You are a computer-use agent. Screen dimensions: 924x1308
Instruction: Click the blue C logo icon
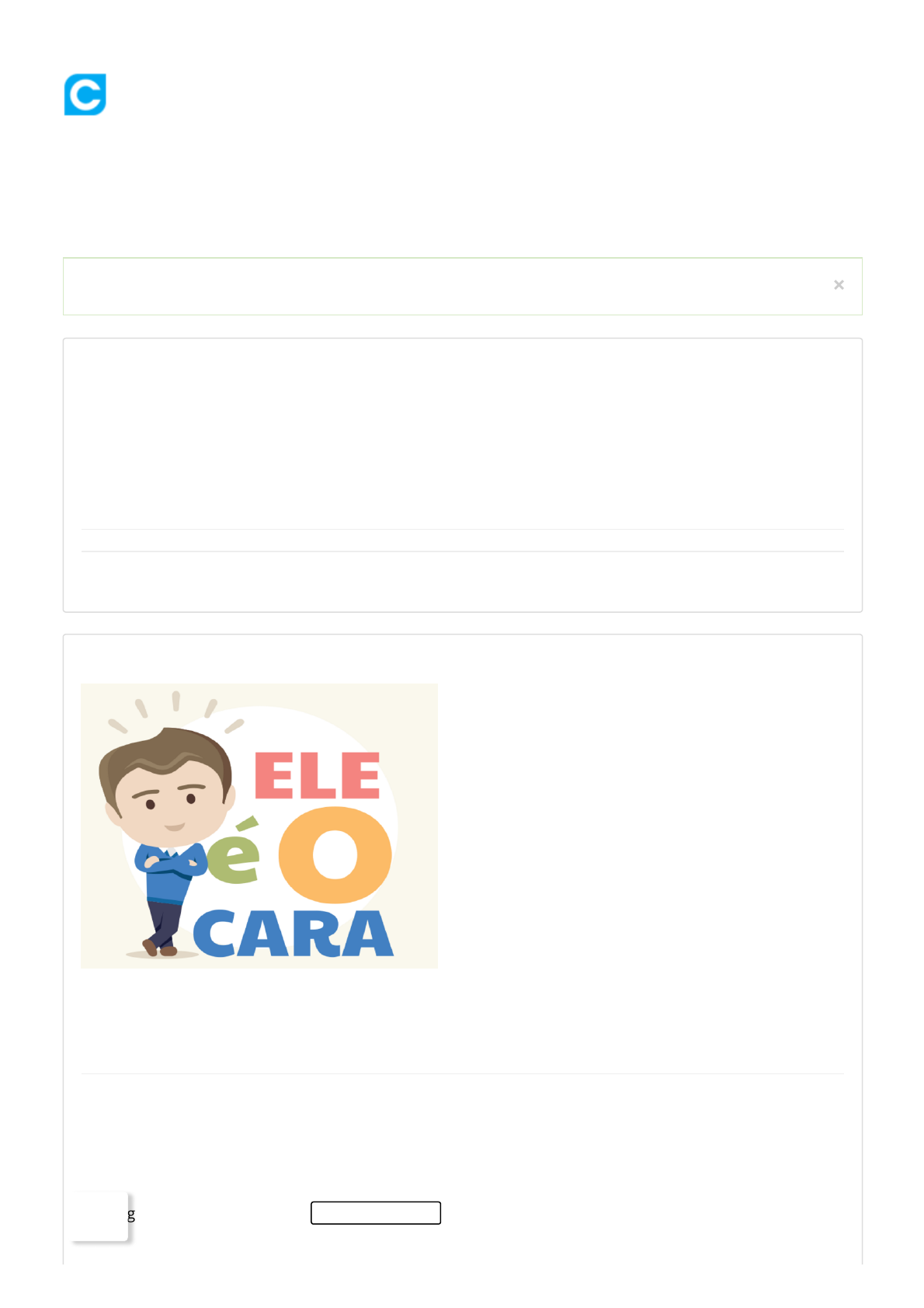click(x=85, y=95)
